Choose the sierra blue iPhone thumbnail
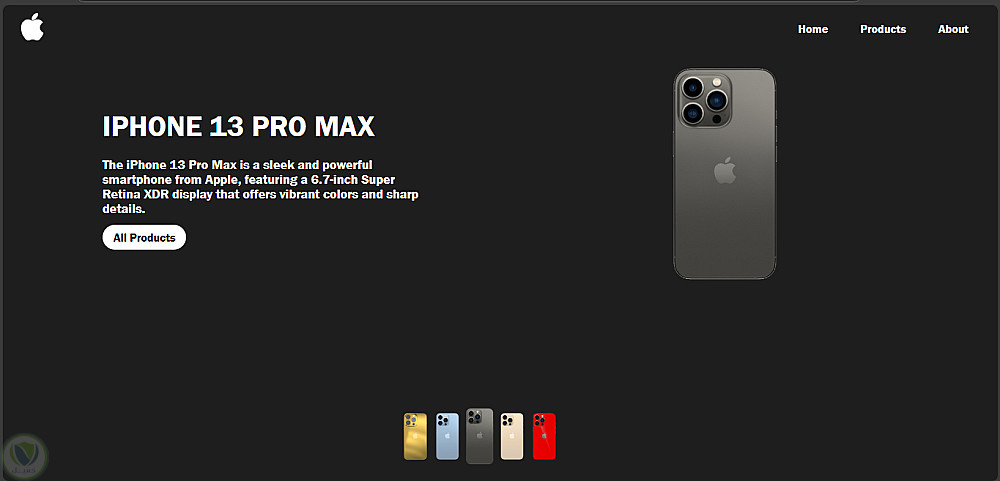 (447, 436)
